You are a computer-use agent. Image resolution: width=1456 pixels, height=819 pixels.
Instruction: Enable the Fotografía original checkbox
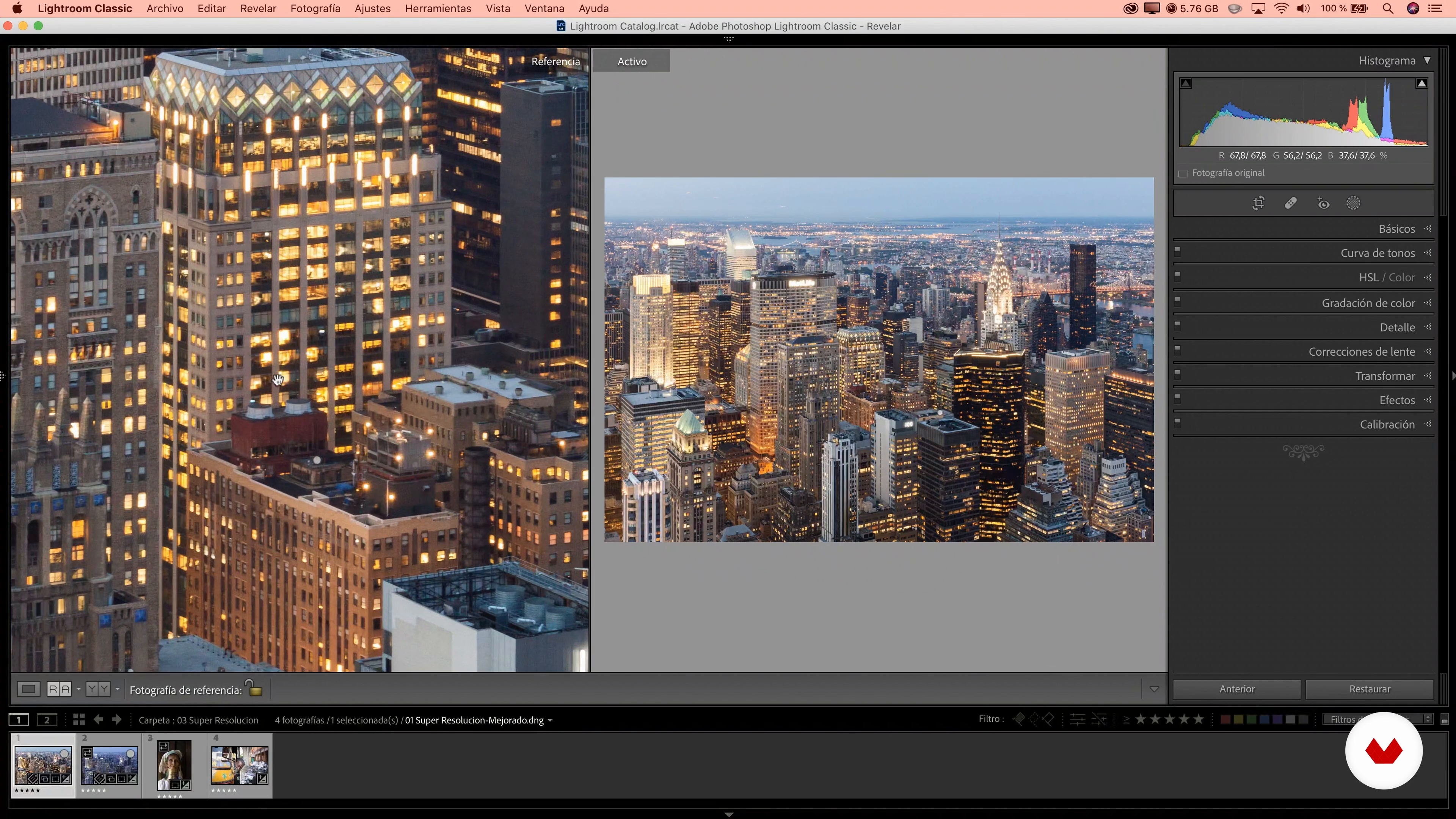pos(1183,174)
